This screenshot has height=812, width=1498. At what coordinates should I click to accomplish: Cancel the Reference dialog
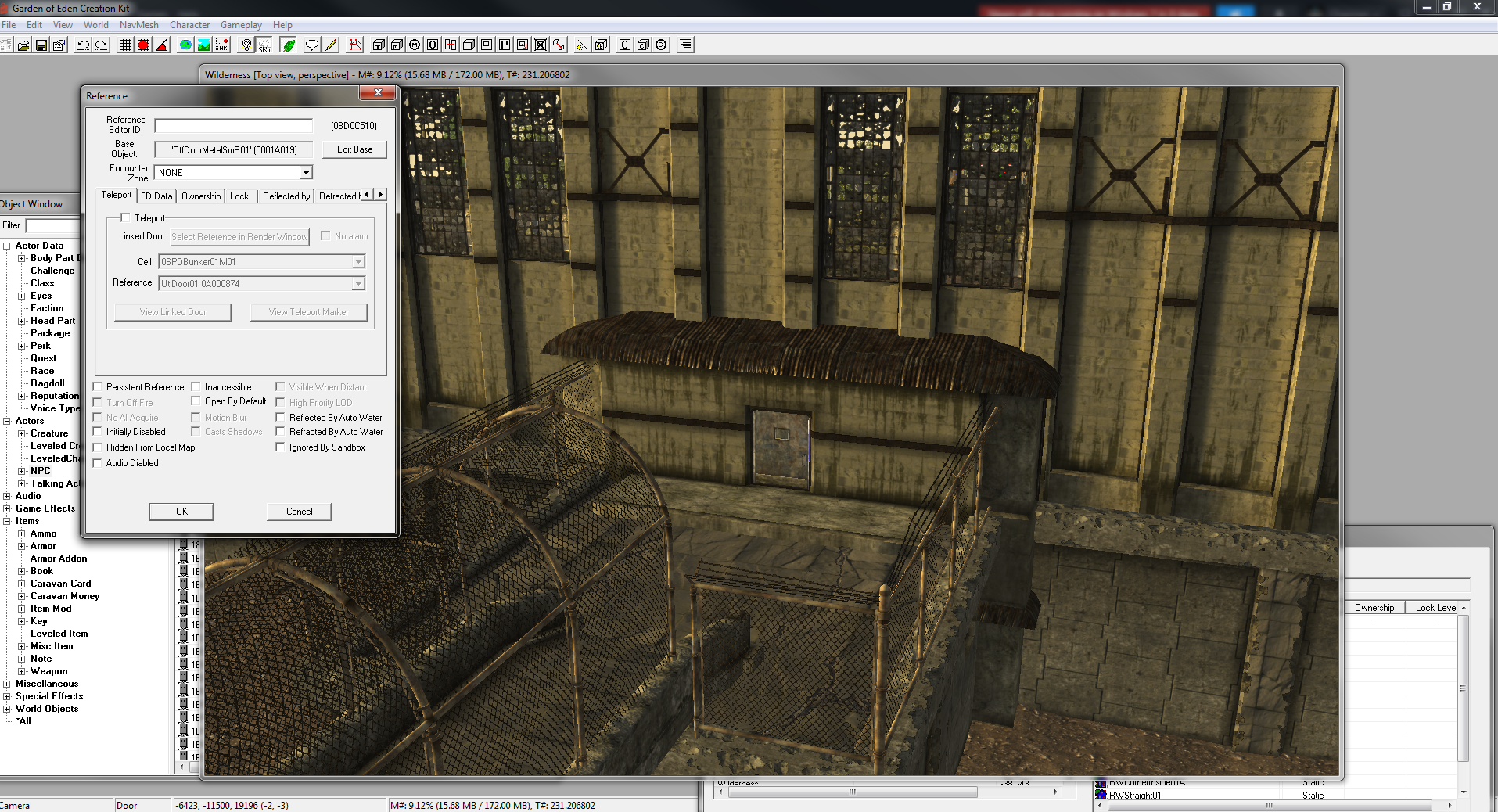pyautogui.click(x=299, y=512)
